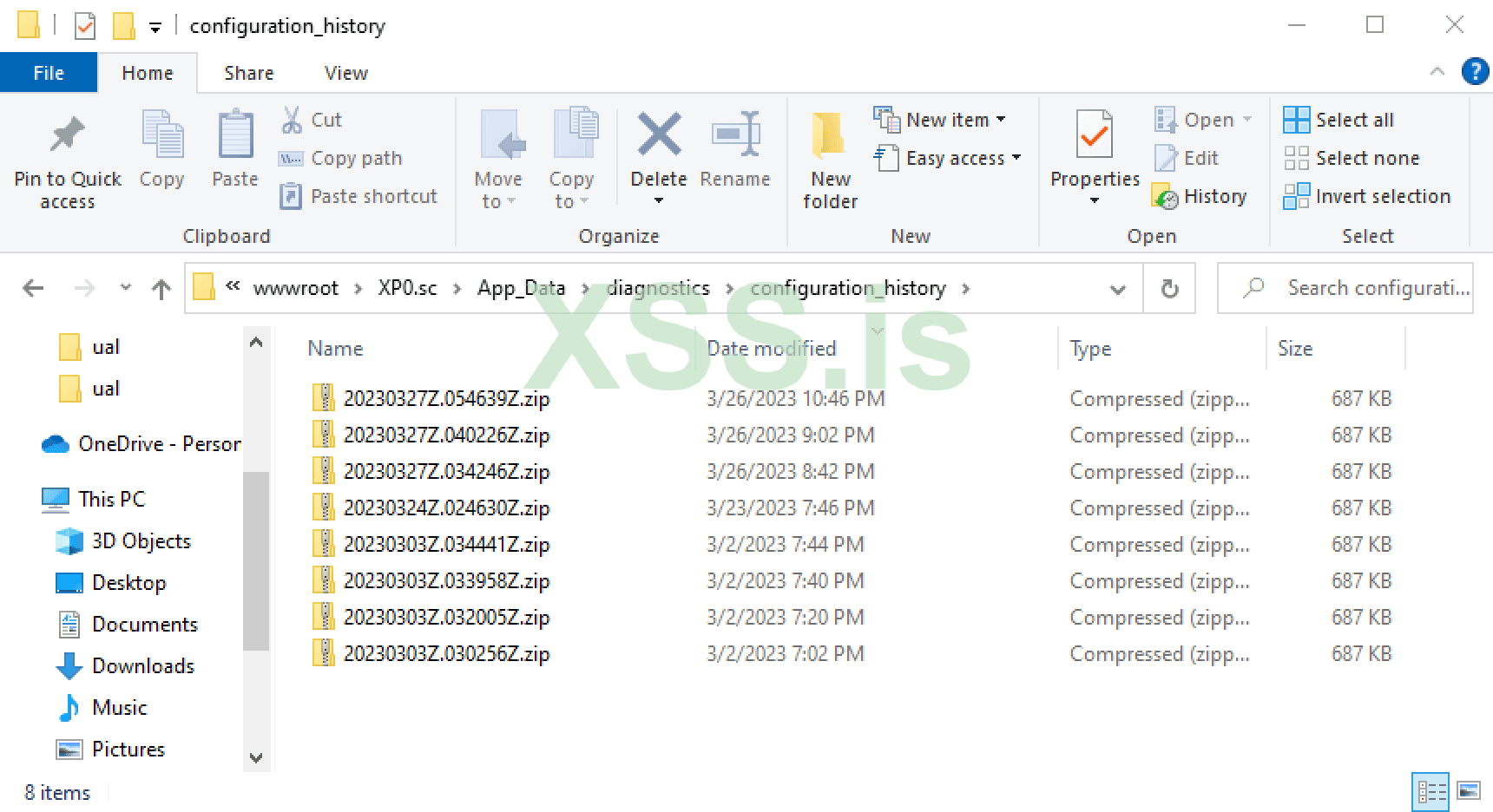Delete the selected item using red X
Screen dimensions: 1493x812
tap(659, 135)
